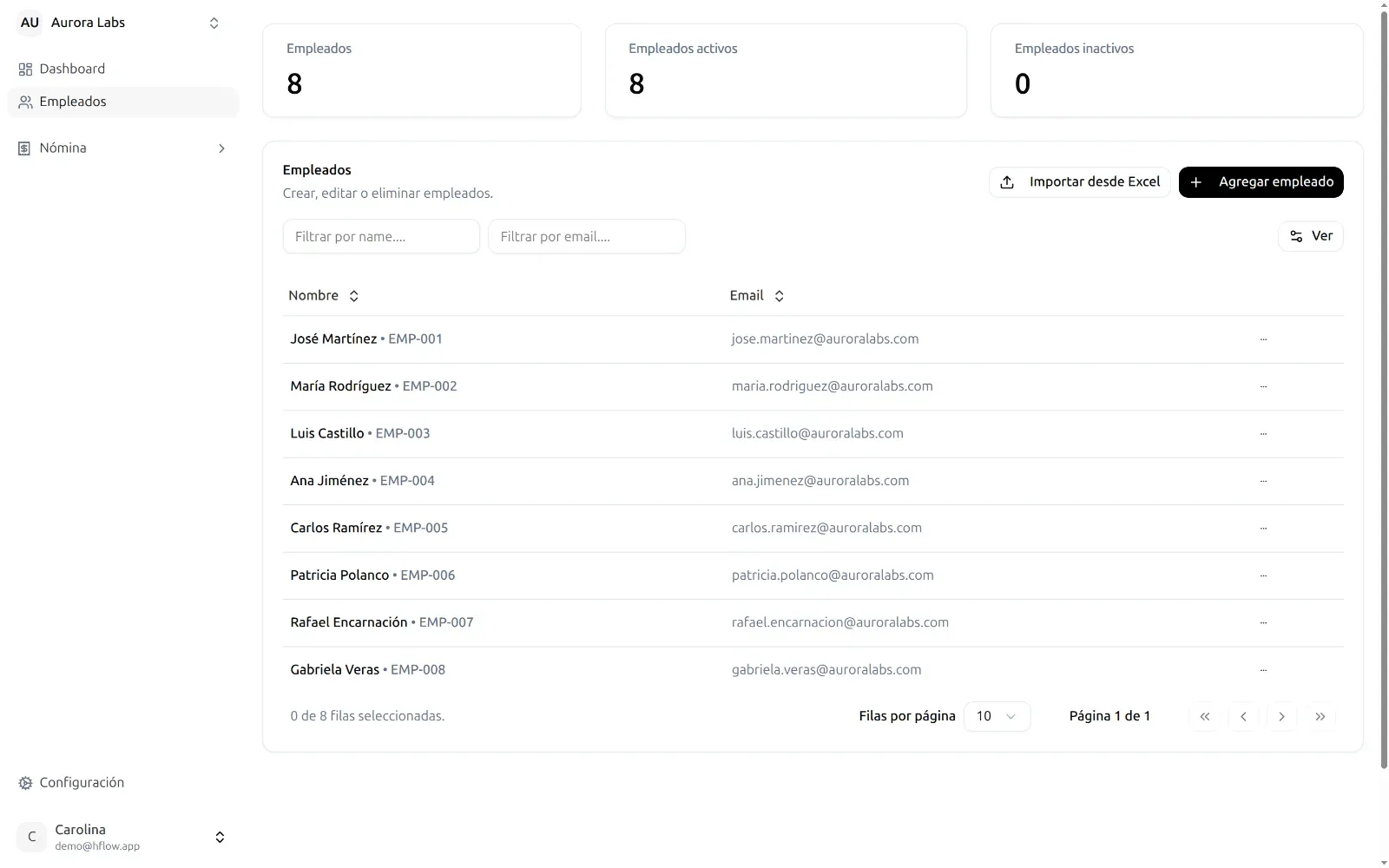Go to first page of results
This screenshot has height=868, width=1389.
[1205, 716]
